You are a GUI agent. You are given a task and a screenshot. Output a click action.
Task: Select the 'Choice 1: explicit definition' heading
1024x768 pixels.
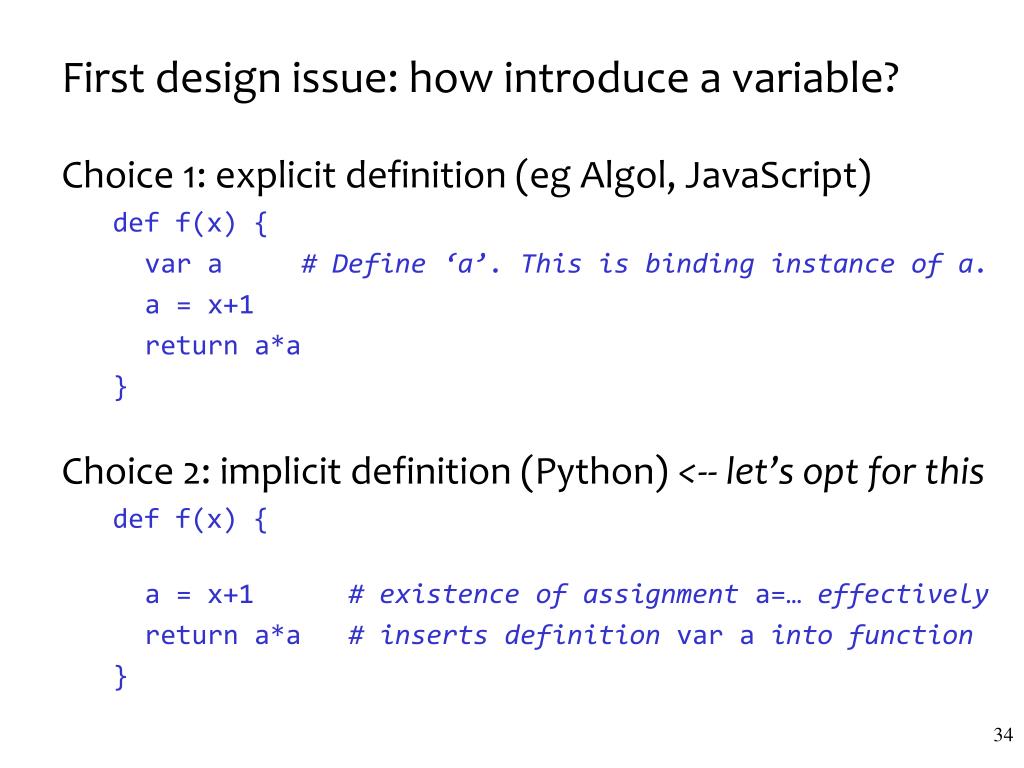coord(283,176)
